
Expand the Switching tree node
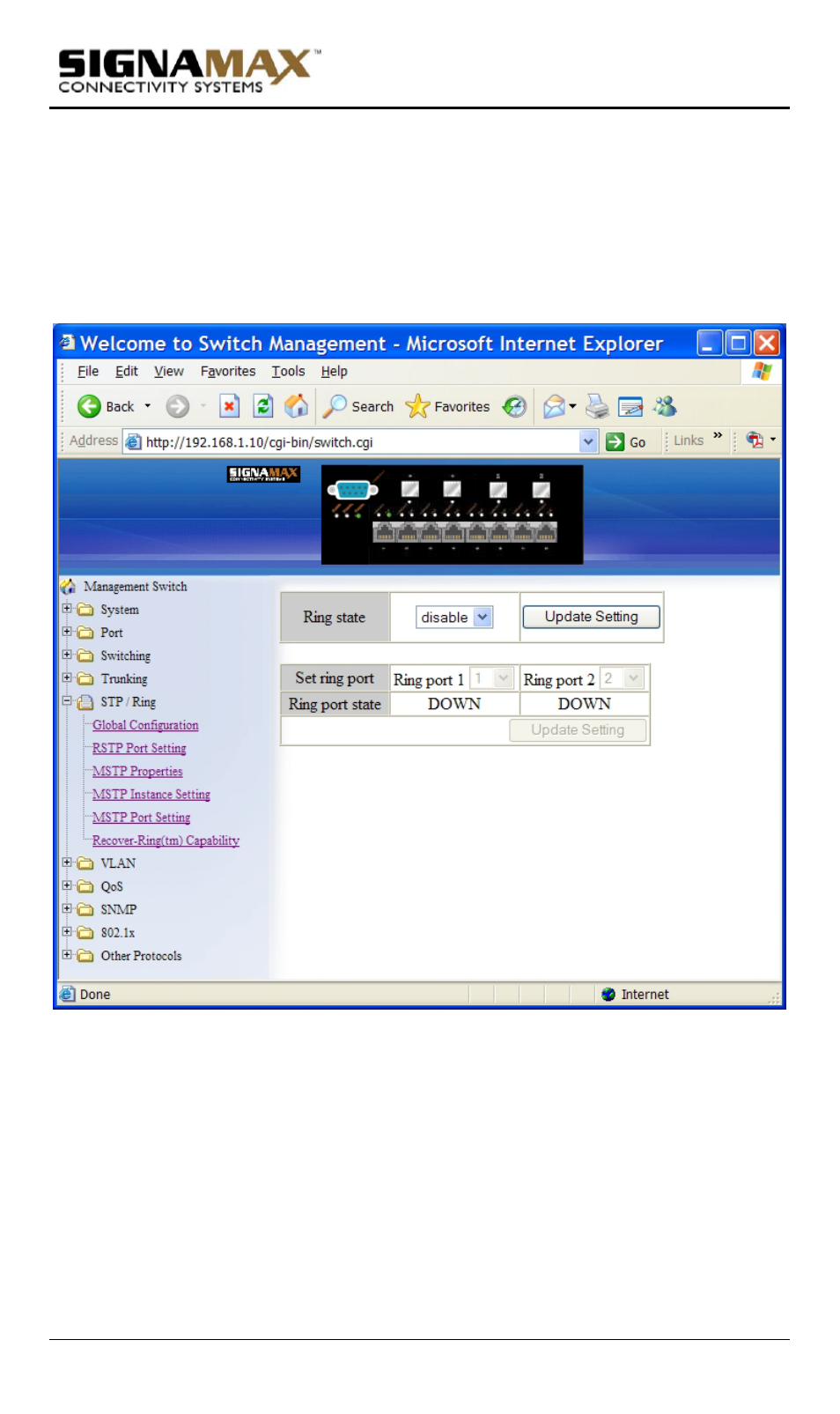[67, 655]
